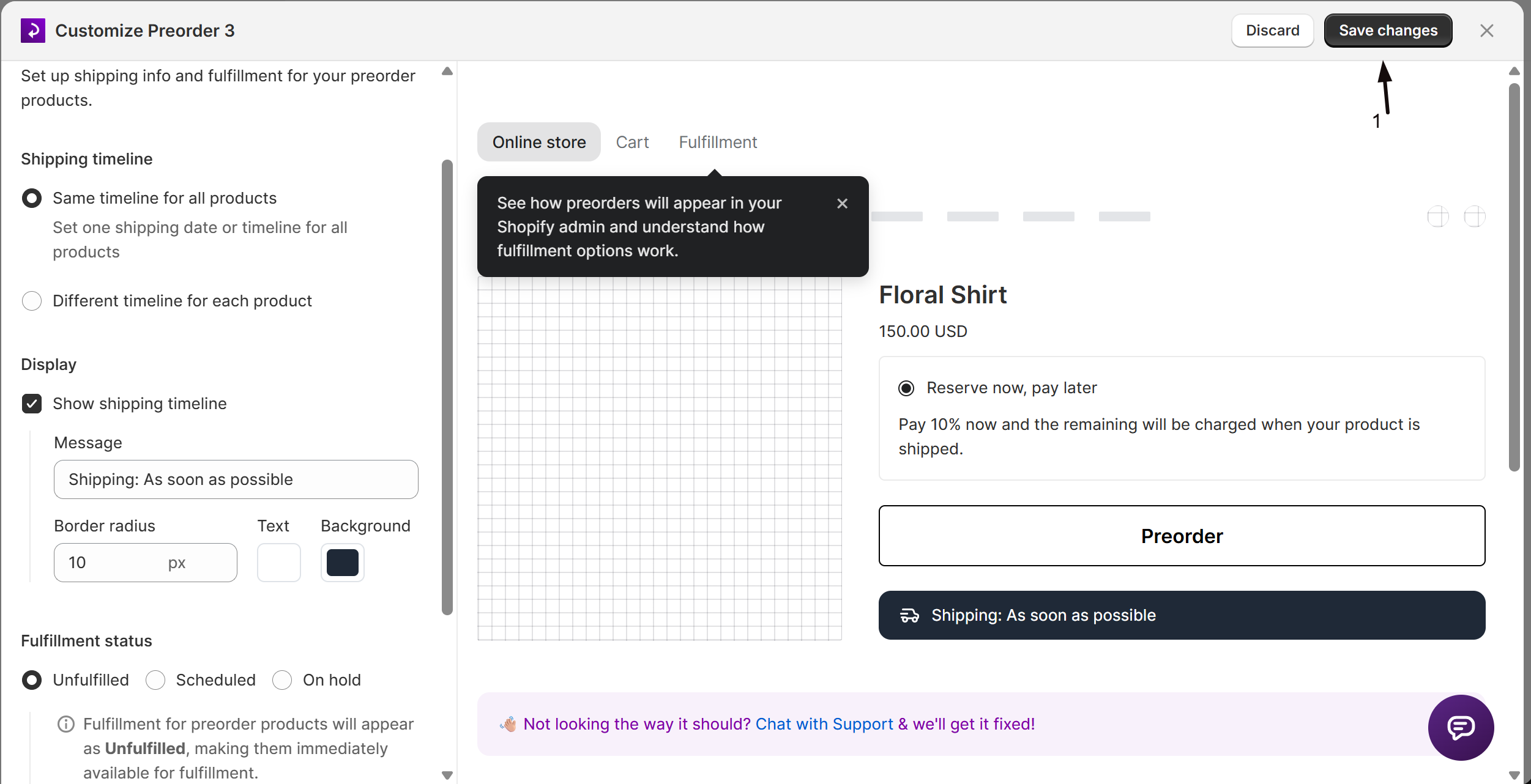Choose Scheduled fulfillment status

(x=155, y=680)
